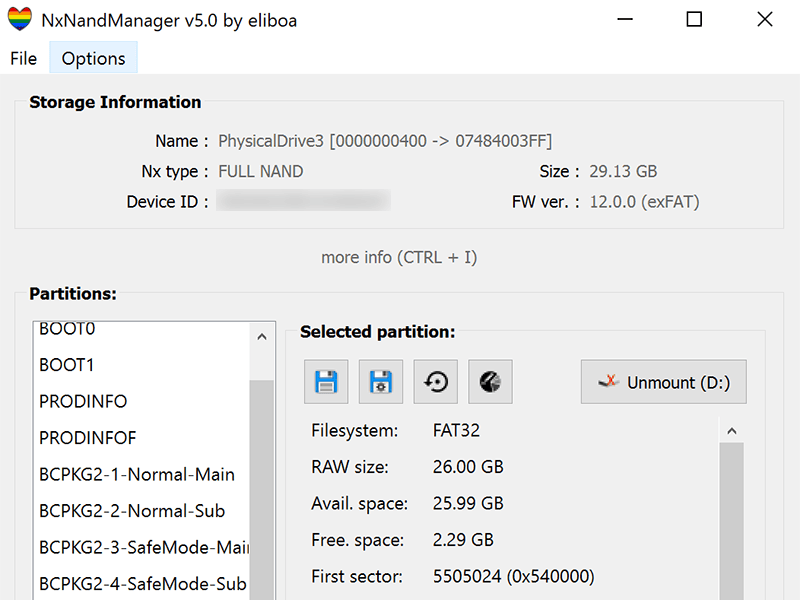
Task: Select BOOT0 in the partitions list
Action: [x=67, y=330]
